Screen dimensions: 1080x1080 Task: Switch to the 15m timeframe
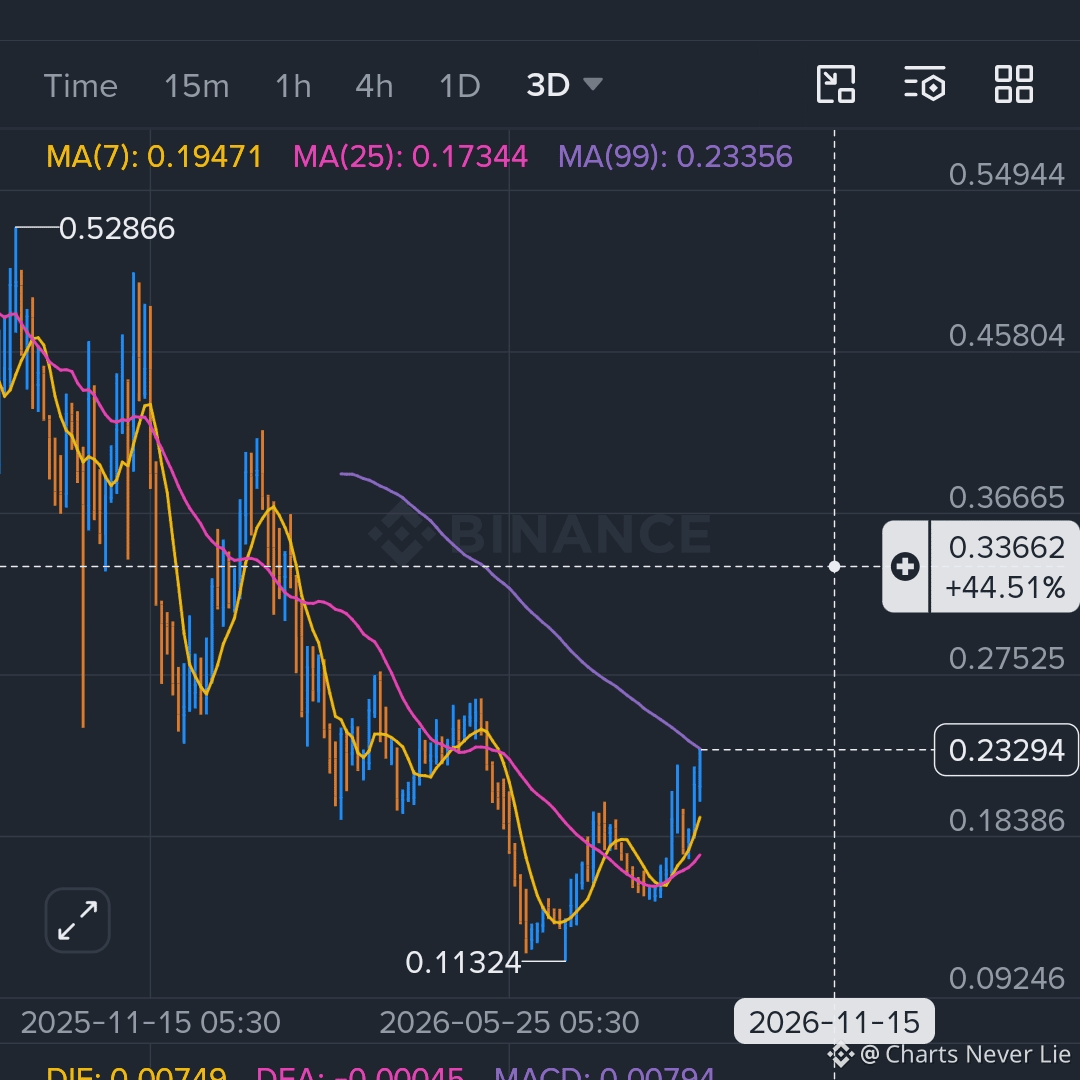[196, 86]
